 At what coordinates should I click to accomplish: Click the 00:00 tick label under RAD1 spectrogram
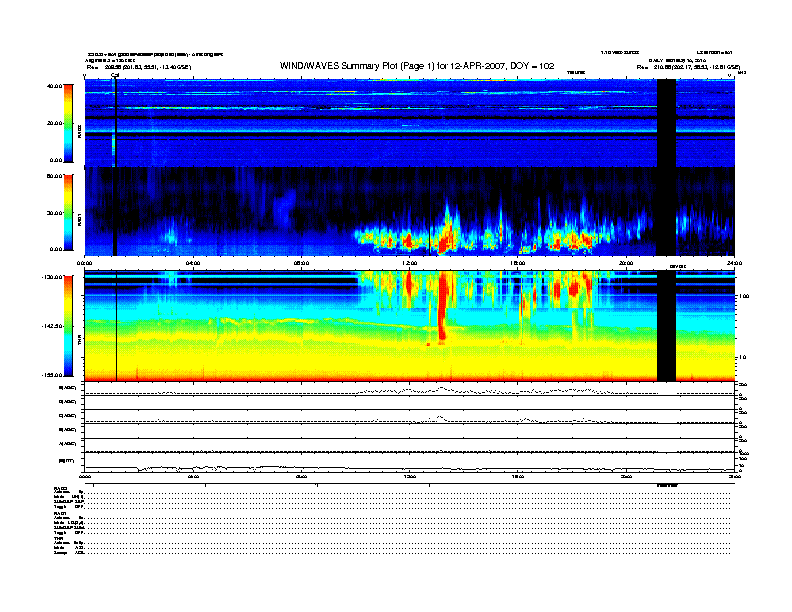[x=84, y=263]
